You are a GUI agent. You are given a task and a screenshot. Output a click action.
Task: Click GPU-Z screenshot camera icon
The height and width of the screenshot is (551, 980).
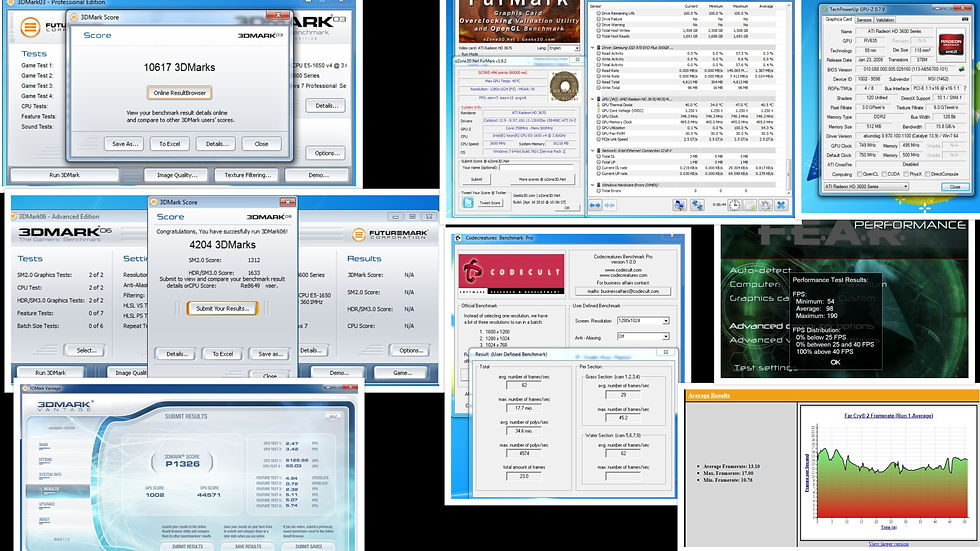pyautogui.click(x=963, y=19)
